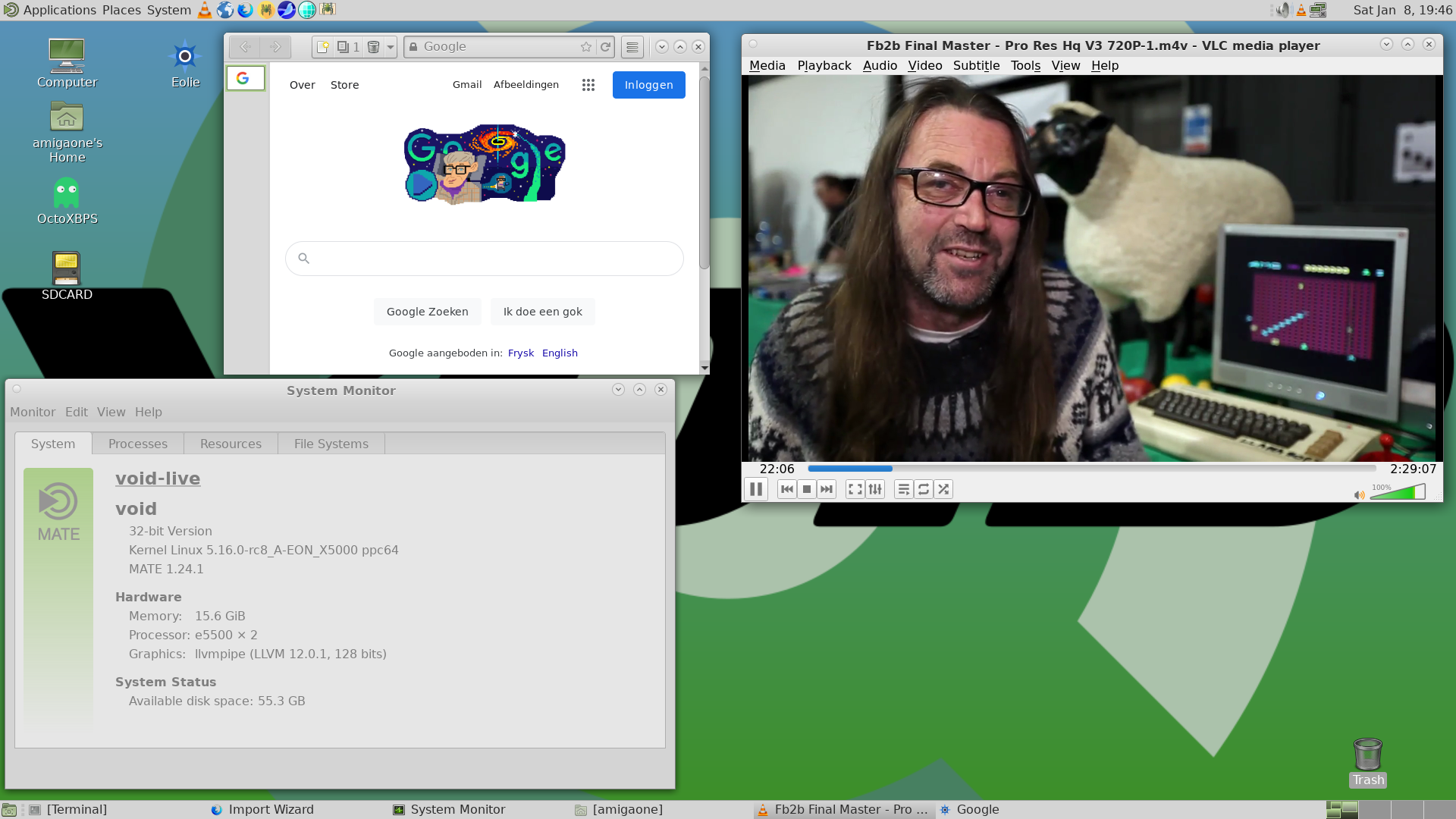This screenshot has height=819, width=1456.
Task: Switch Google language to English
Action: coord(560,353)
